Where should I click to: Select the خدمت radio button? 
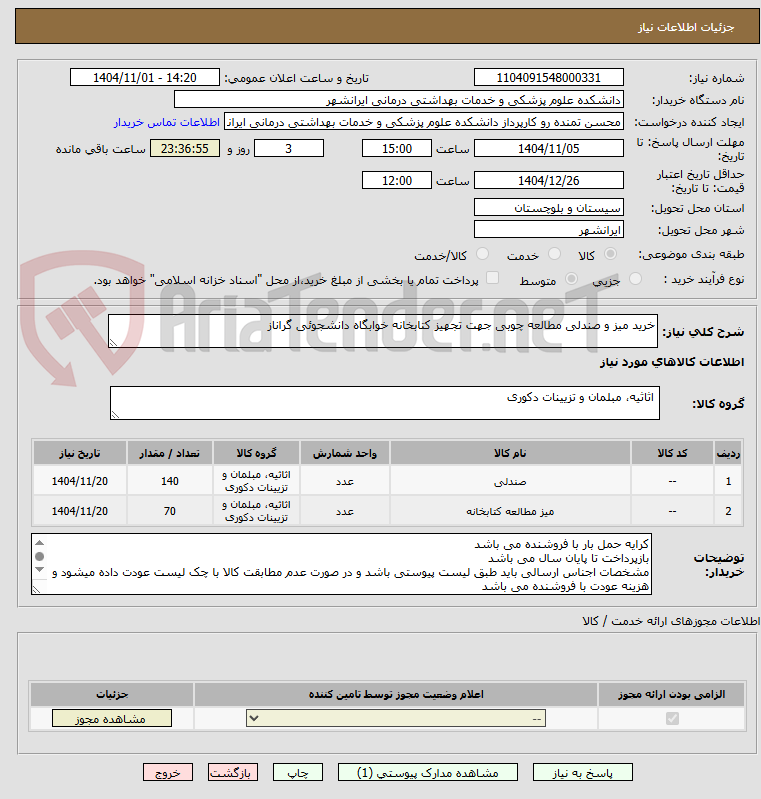pyautogui.click(x=554, y=254)
